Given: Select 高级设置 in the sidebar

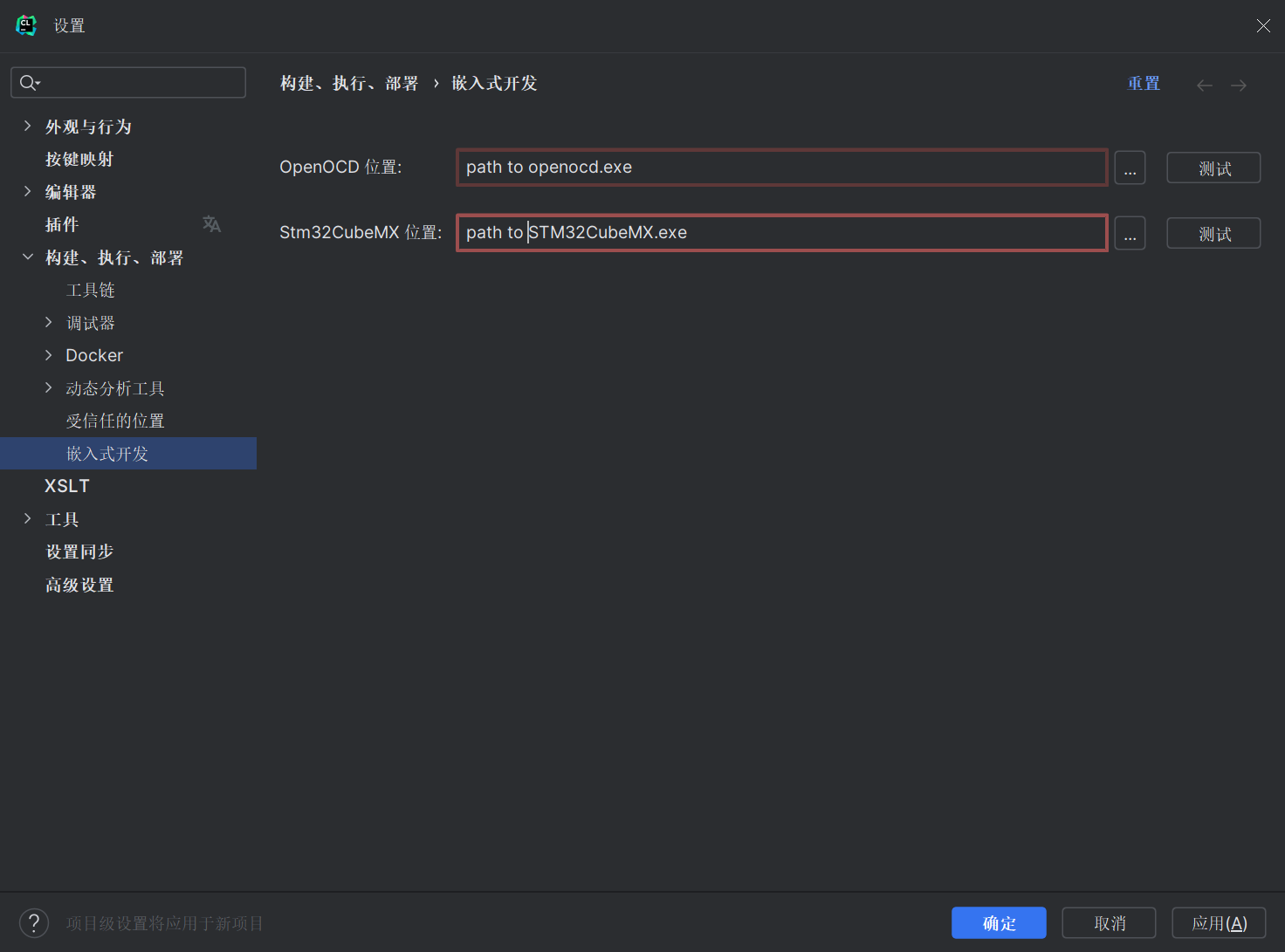Looking at the screenshot, I should 79,585.
